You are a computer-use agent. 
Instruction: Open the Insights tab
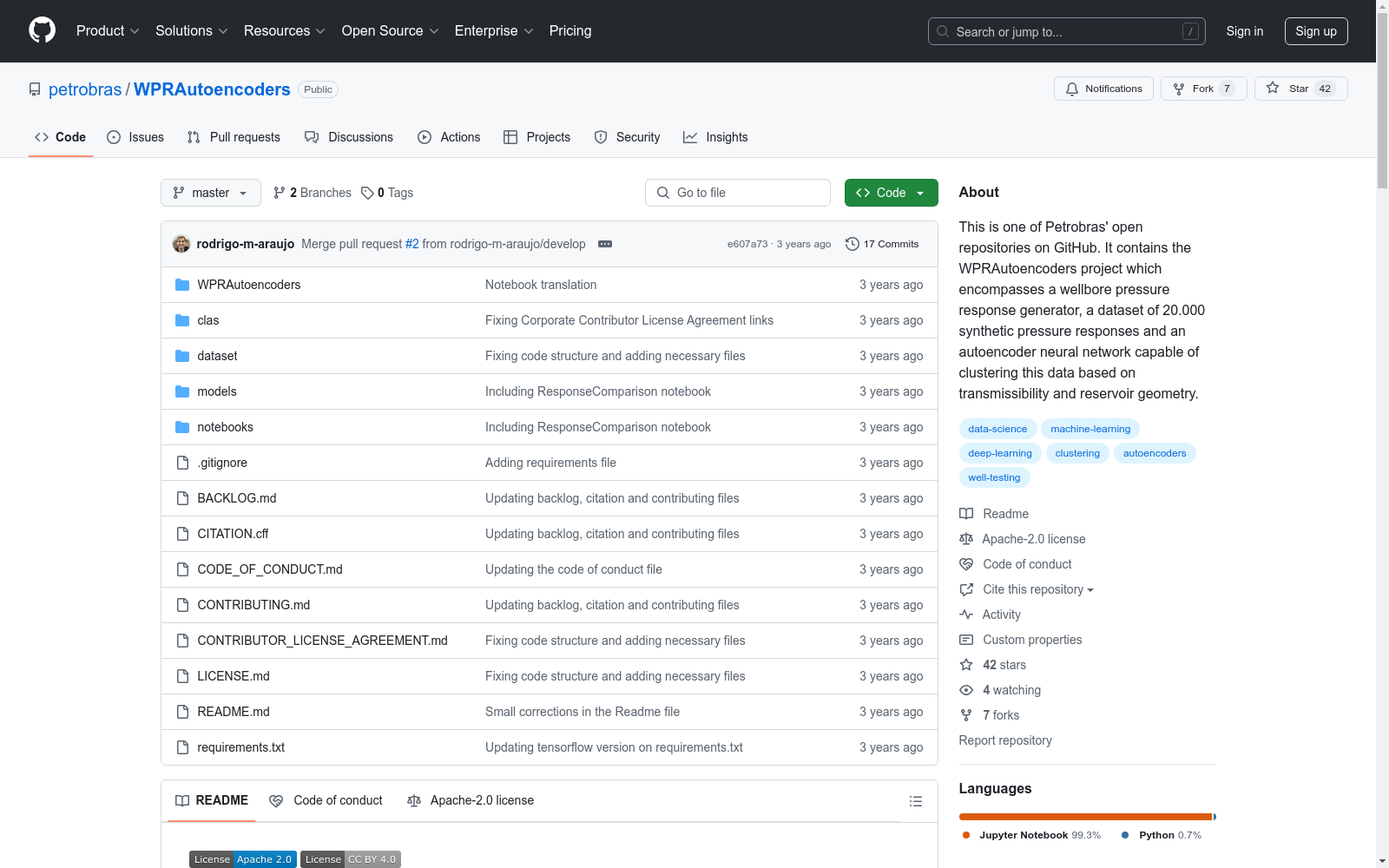(715, 137)
